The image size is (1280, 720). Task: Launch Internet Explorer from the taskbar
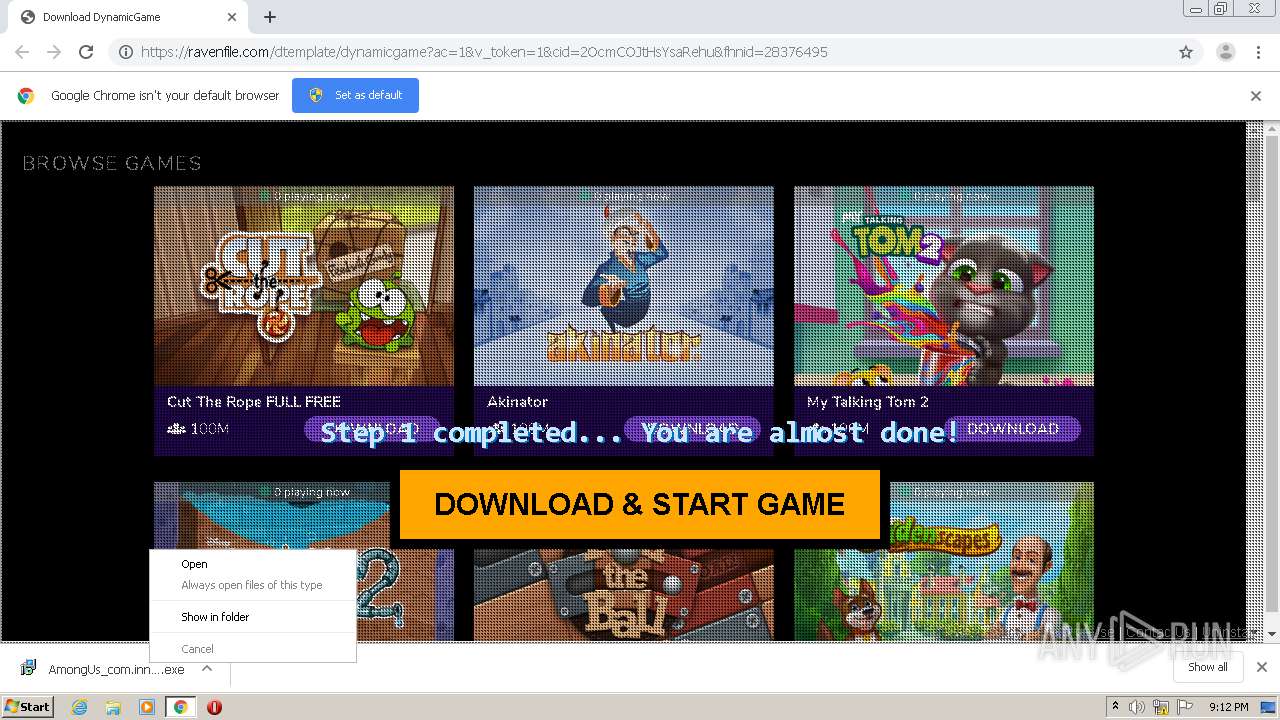click(80, 707)
